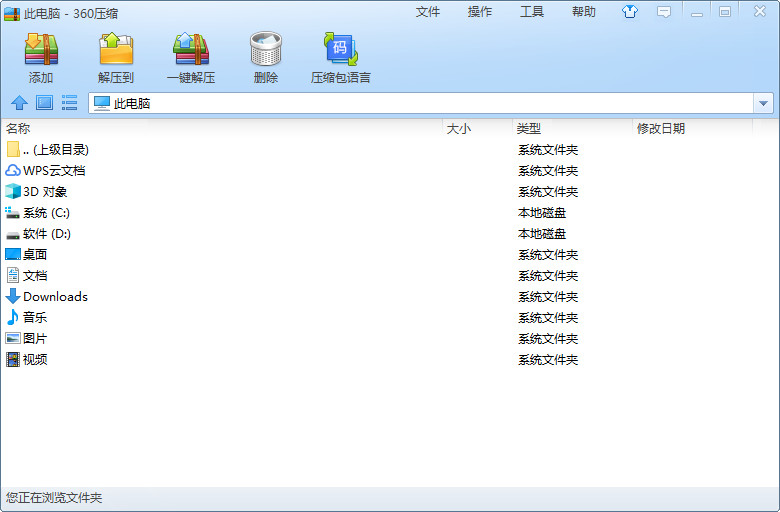Select the WPS云文档 entry name
This screenshot has height=512, width=780.
pos(54,171)
